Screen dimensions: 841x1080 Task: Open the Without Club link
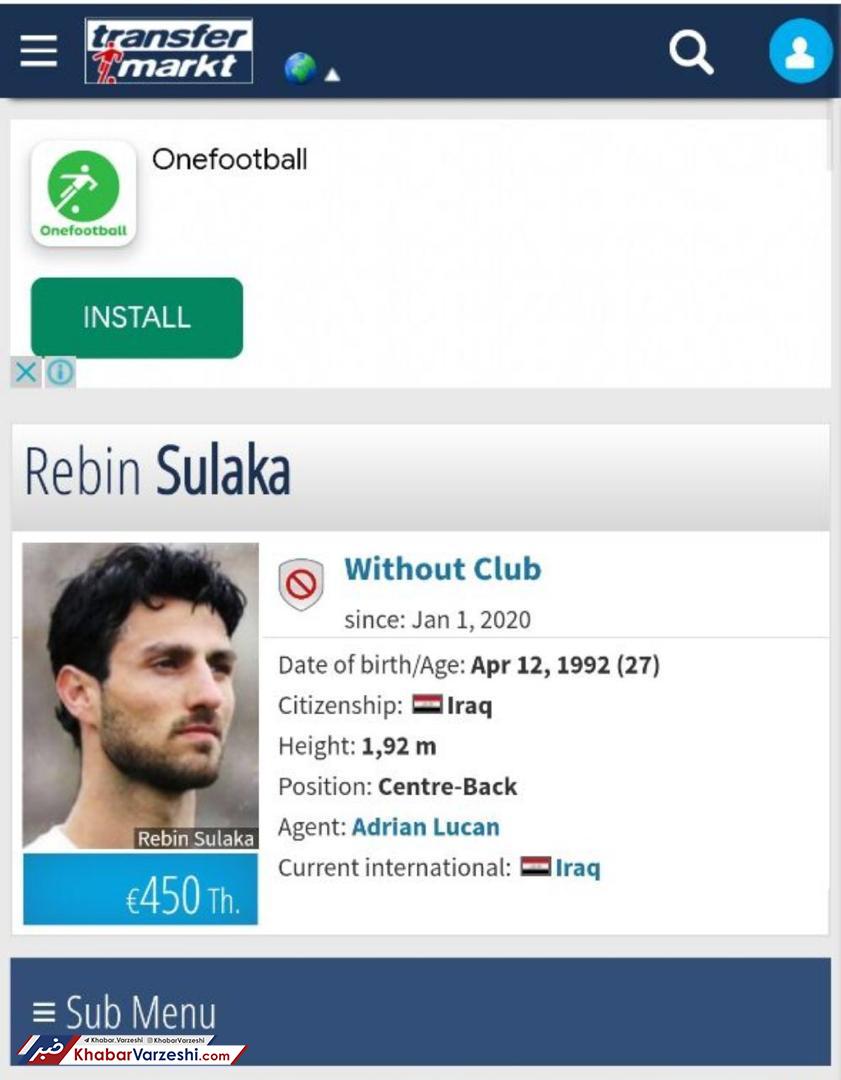(443, 570)
